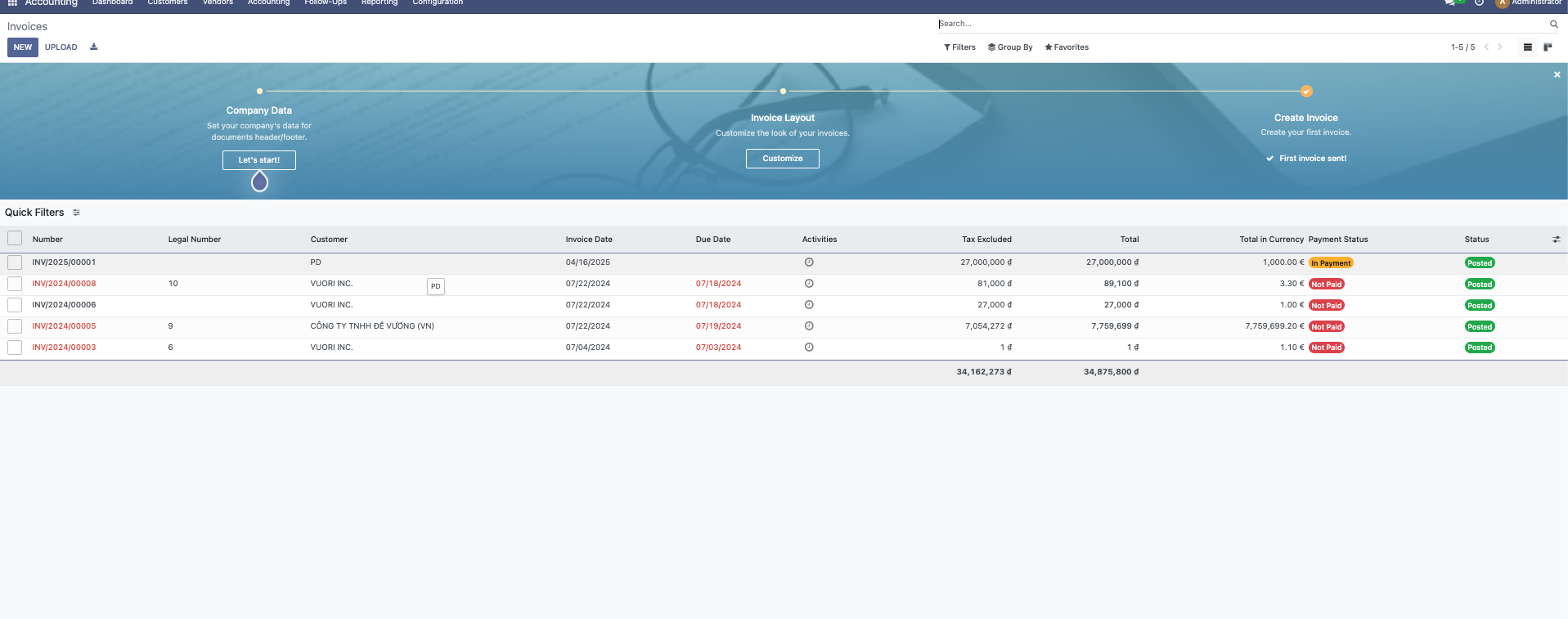This screenshot has width=1568, height=619.
Task: Open the Reporting menu
Action: tap(379, 3)
